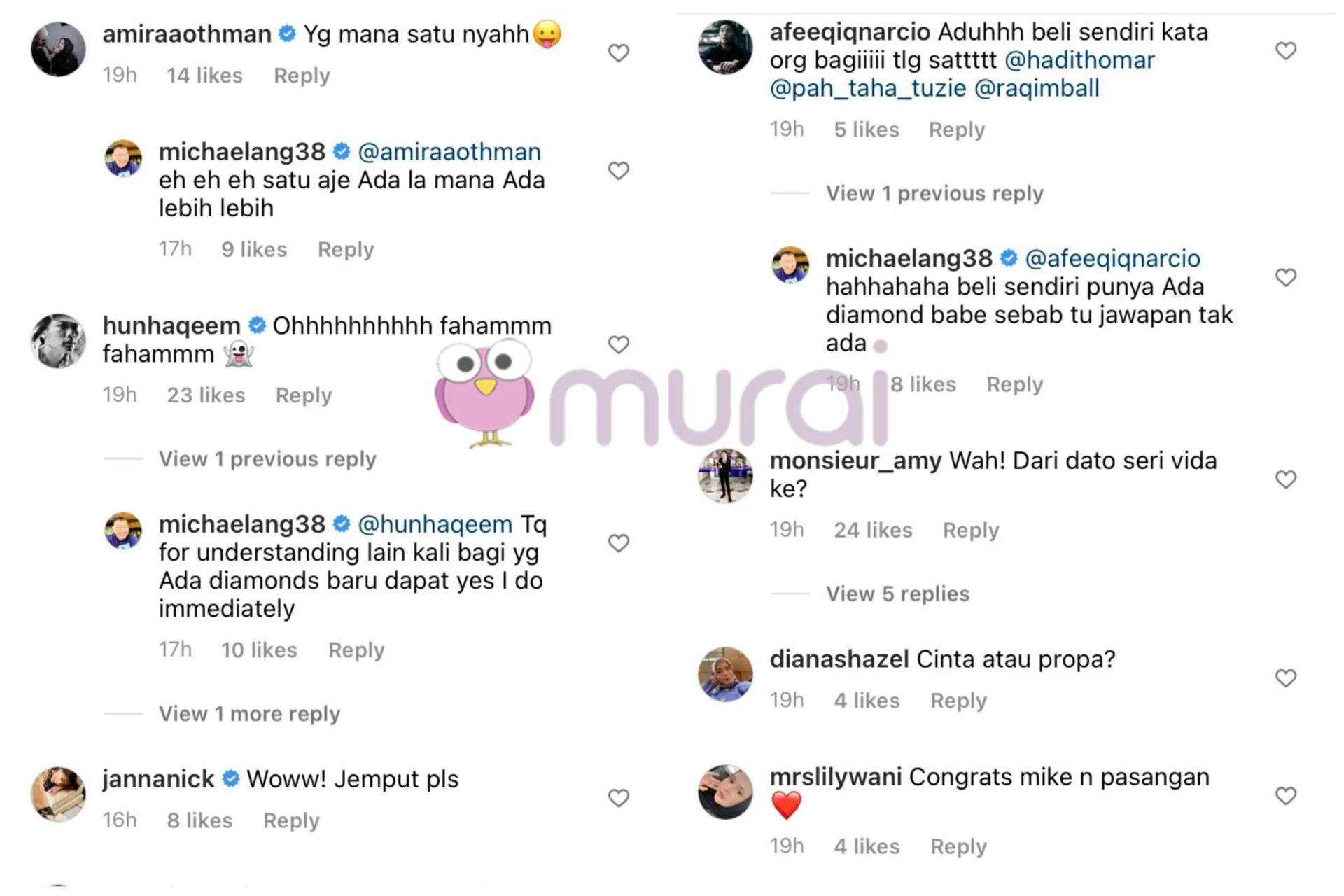Screen dimensions: 1344x896
Task: Like mrslilywani's congrats comment
Action: (1286, 796)
